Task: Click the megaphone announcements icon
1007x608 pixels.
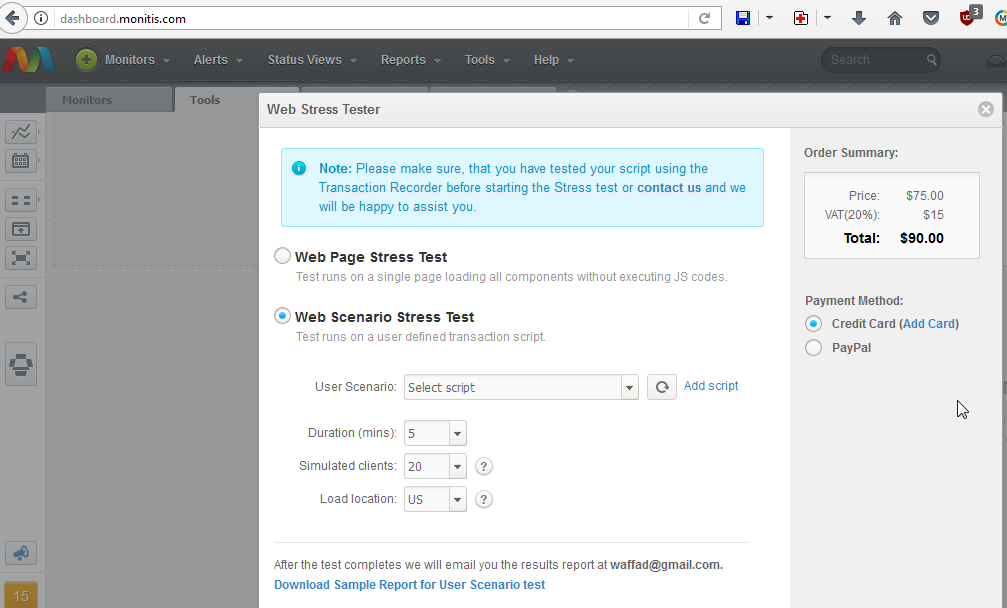Action: [21, 553]
